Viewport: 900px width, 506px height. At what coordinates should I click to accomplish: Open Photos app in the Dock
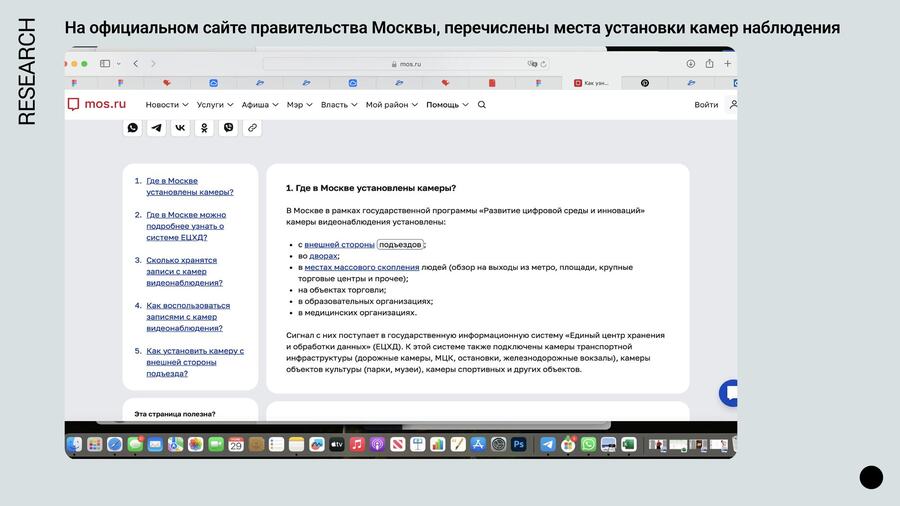pos(196,444)
